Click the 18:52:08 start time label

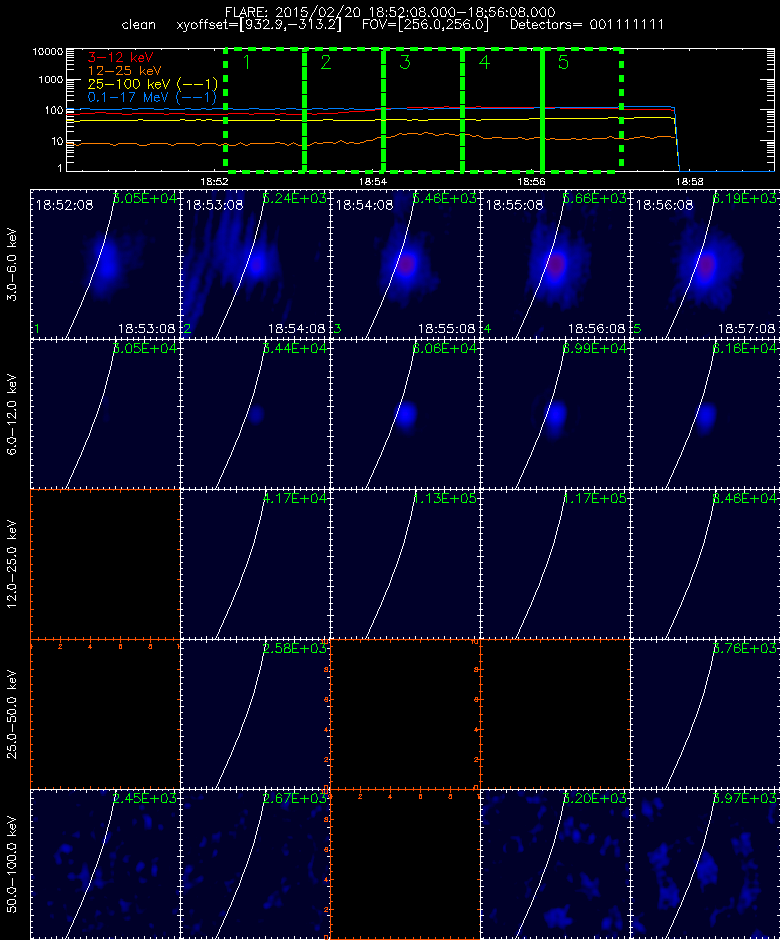pos(64,205)
